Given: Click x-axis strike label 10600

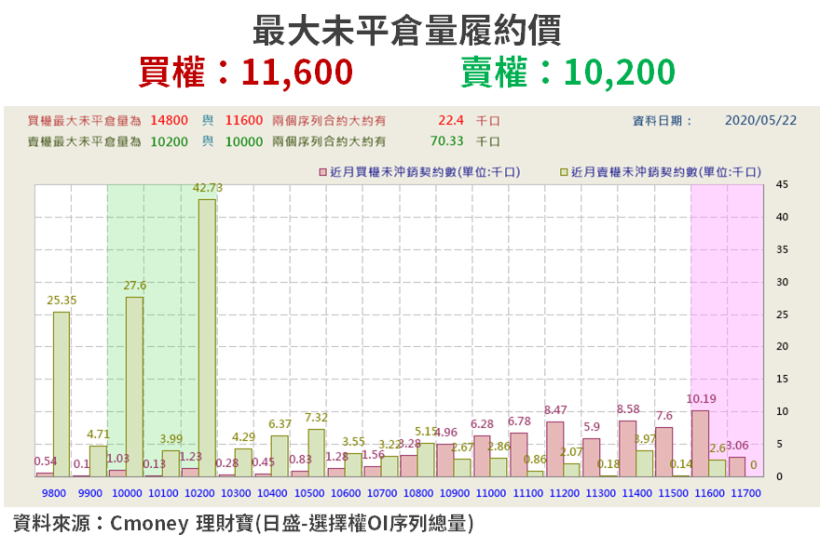Looking at the screenshot, I should (x=346, y=493).
